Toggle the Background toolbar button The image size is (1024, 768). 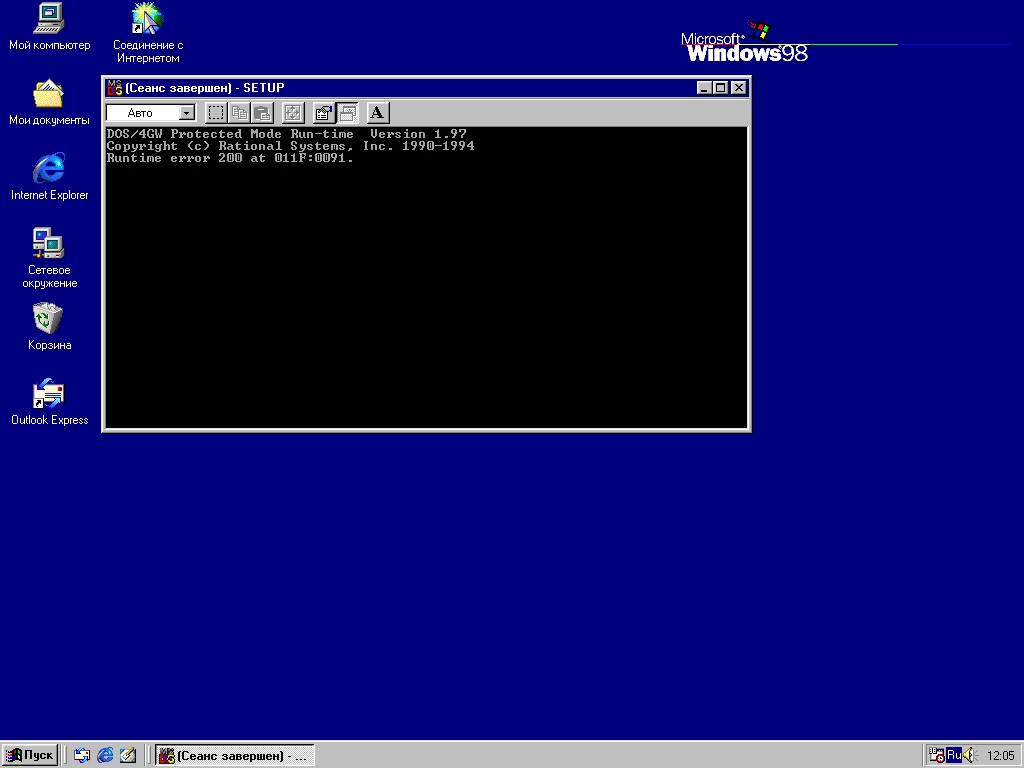pos(347,113)
